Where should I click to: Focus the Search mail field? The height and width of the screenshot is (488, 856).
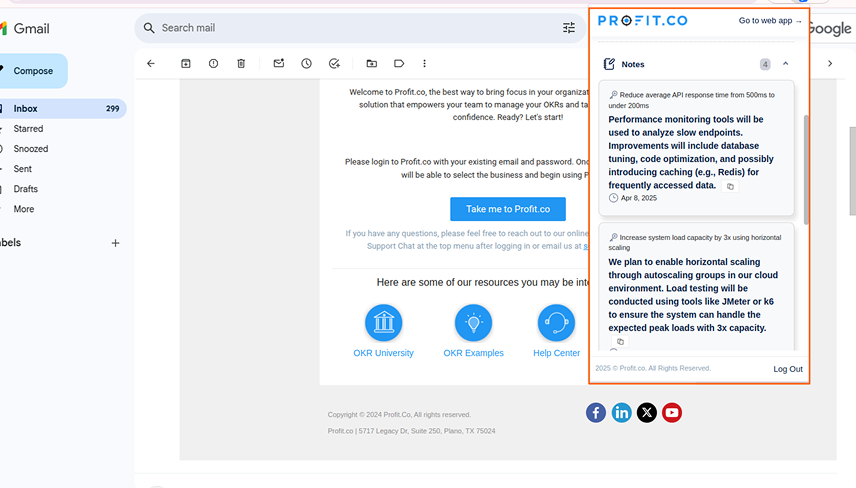tap(360, 28)
